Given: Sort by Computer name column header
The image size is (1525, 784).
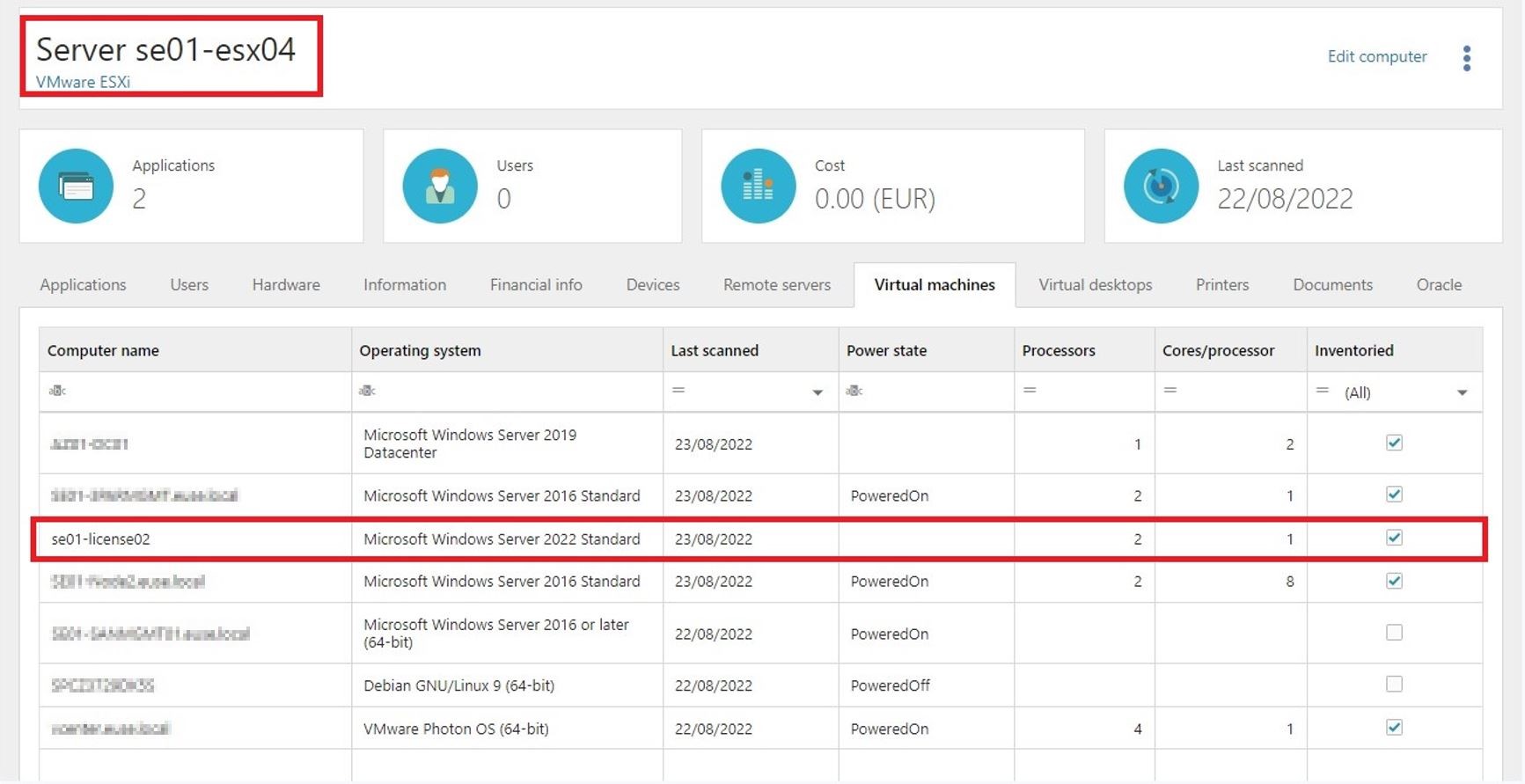Looking at the screenshot, I should 195,350.
